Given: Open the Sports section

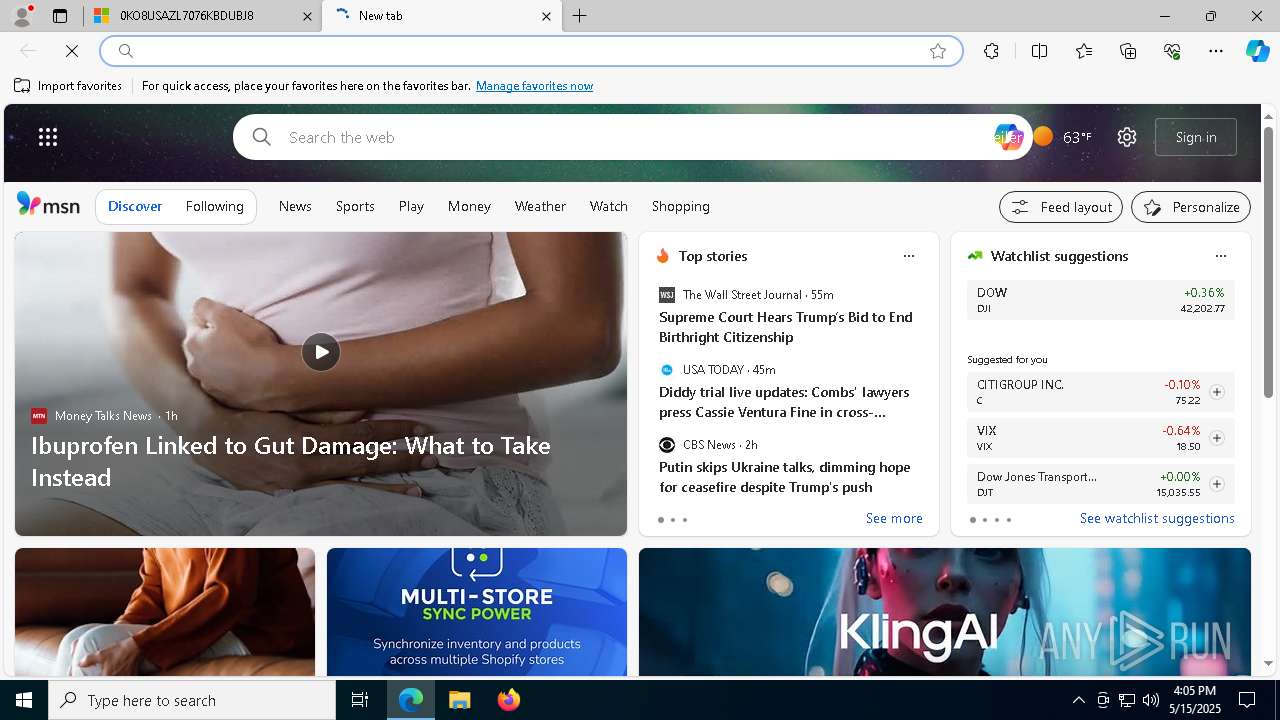Looking at the screenshot, I should click(x=355, y=206).
